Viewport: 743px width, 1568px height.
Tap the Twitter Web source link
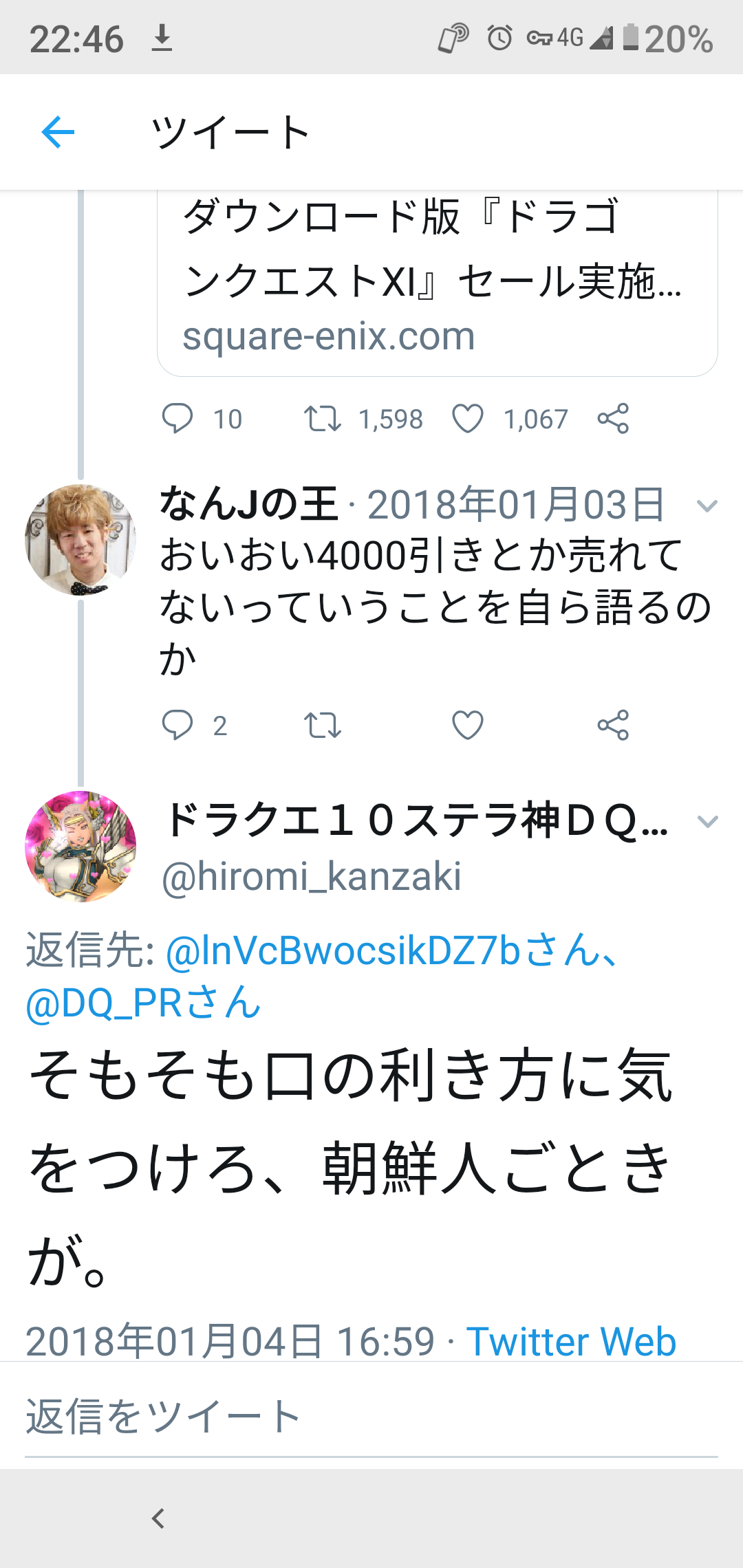pyautogui.click(x=571, y=1341)
